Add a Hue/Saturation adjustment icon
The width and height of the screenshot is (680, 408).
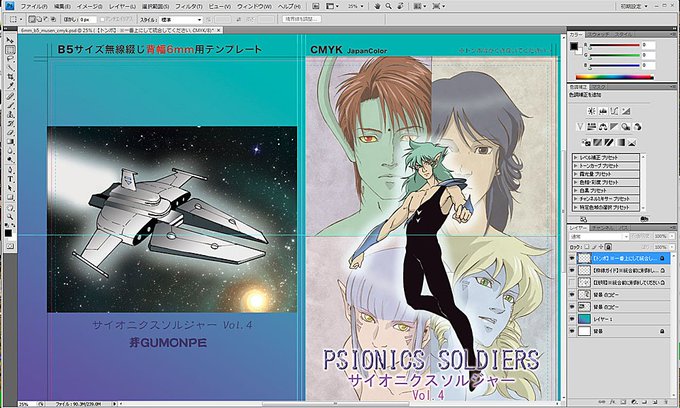pos(592,127)
